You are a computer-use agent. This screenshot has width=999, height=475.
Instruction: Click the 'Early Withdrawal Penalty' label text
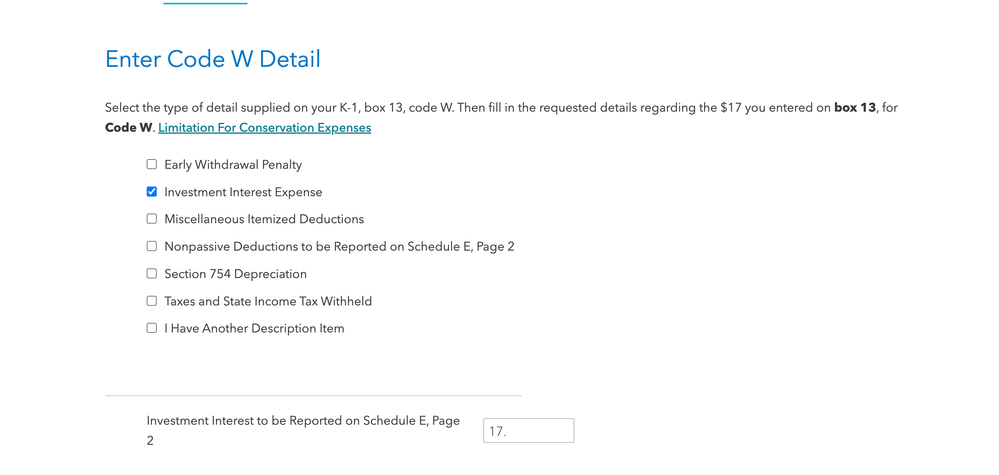coord(233,164)
